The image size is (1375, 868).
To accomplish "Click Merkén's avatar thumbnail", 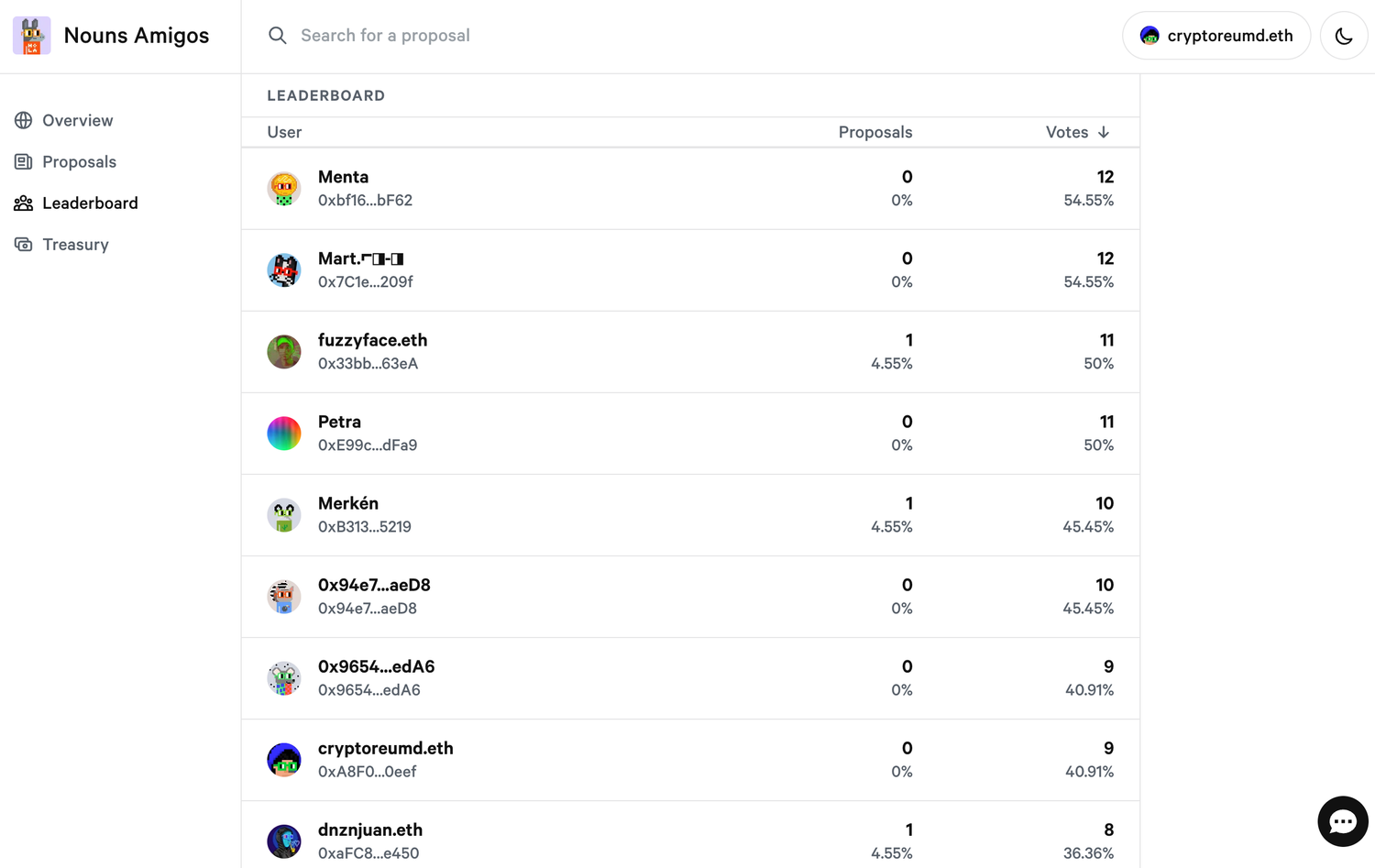I will coord(284,515).
